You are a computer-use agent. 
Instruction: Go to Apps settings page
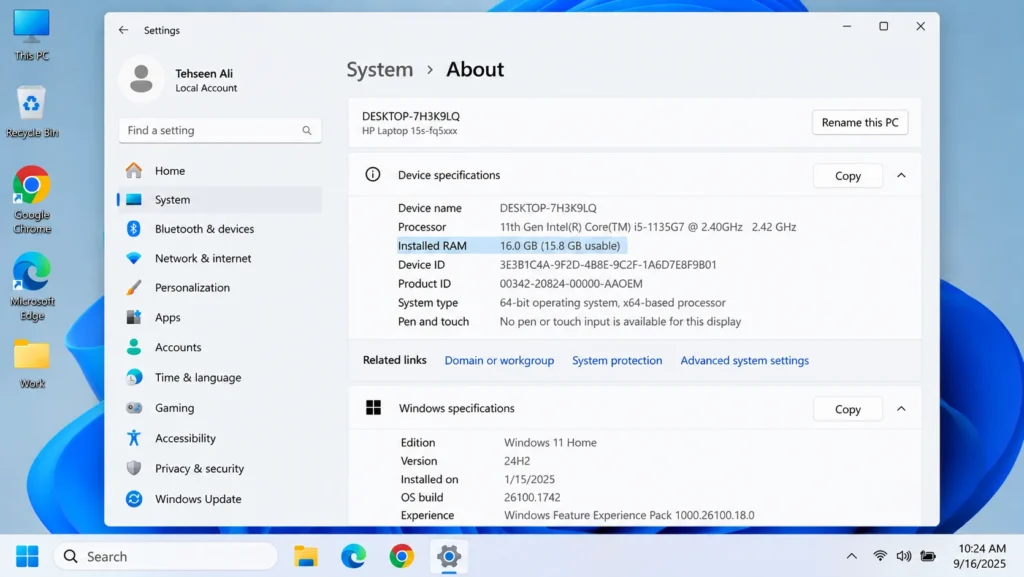coord(220,317)
